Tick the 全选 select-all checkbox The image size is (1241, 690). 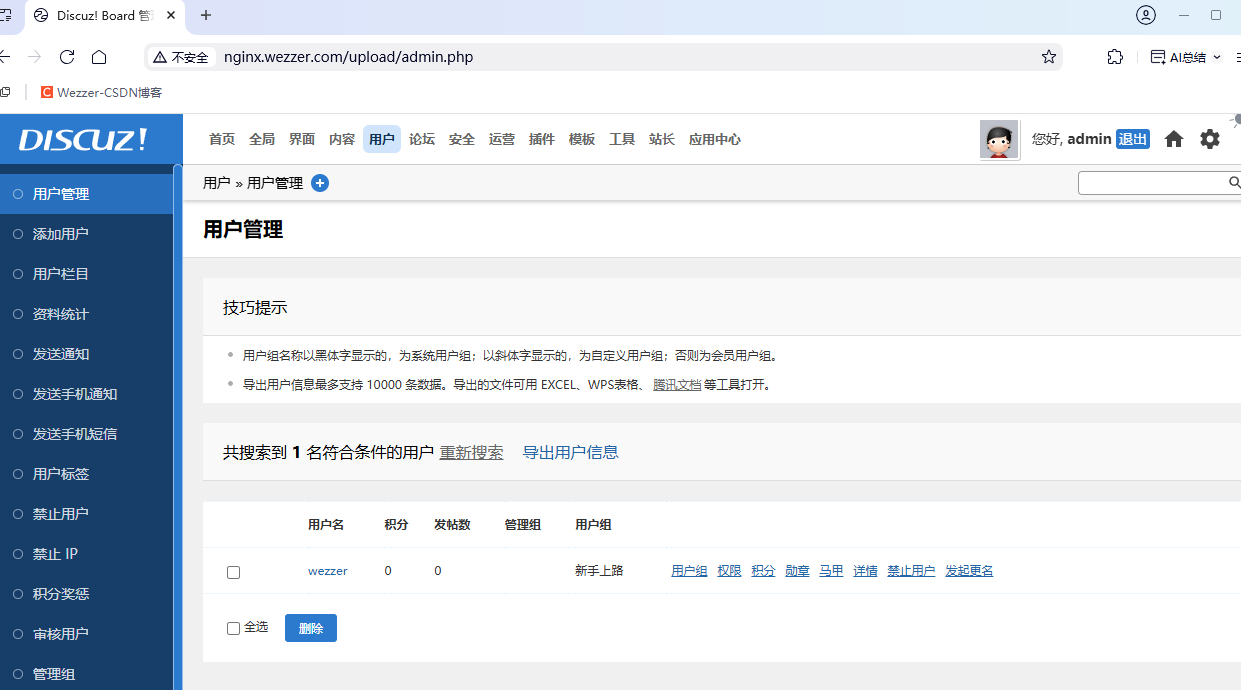(x=233, y=628)
